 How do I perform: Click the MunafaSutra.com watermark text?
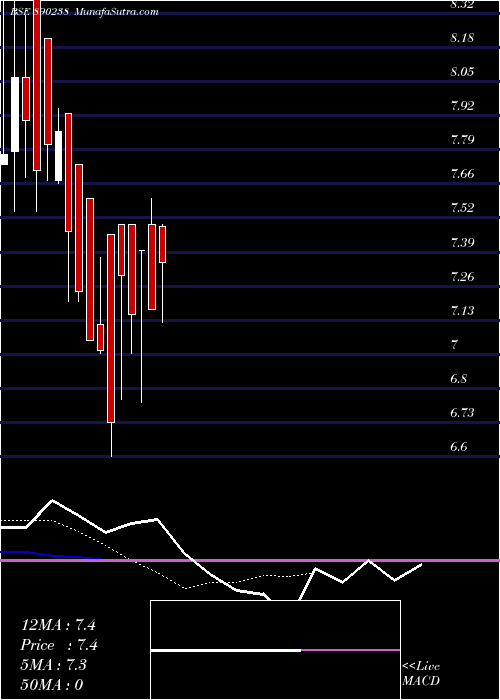click(x=117, y=12)
